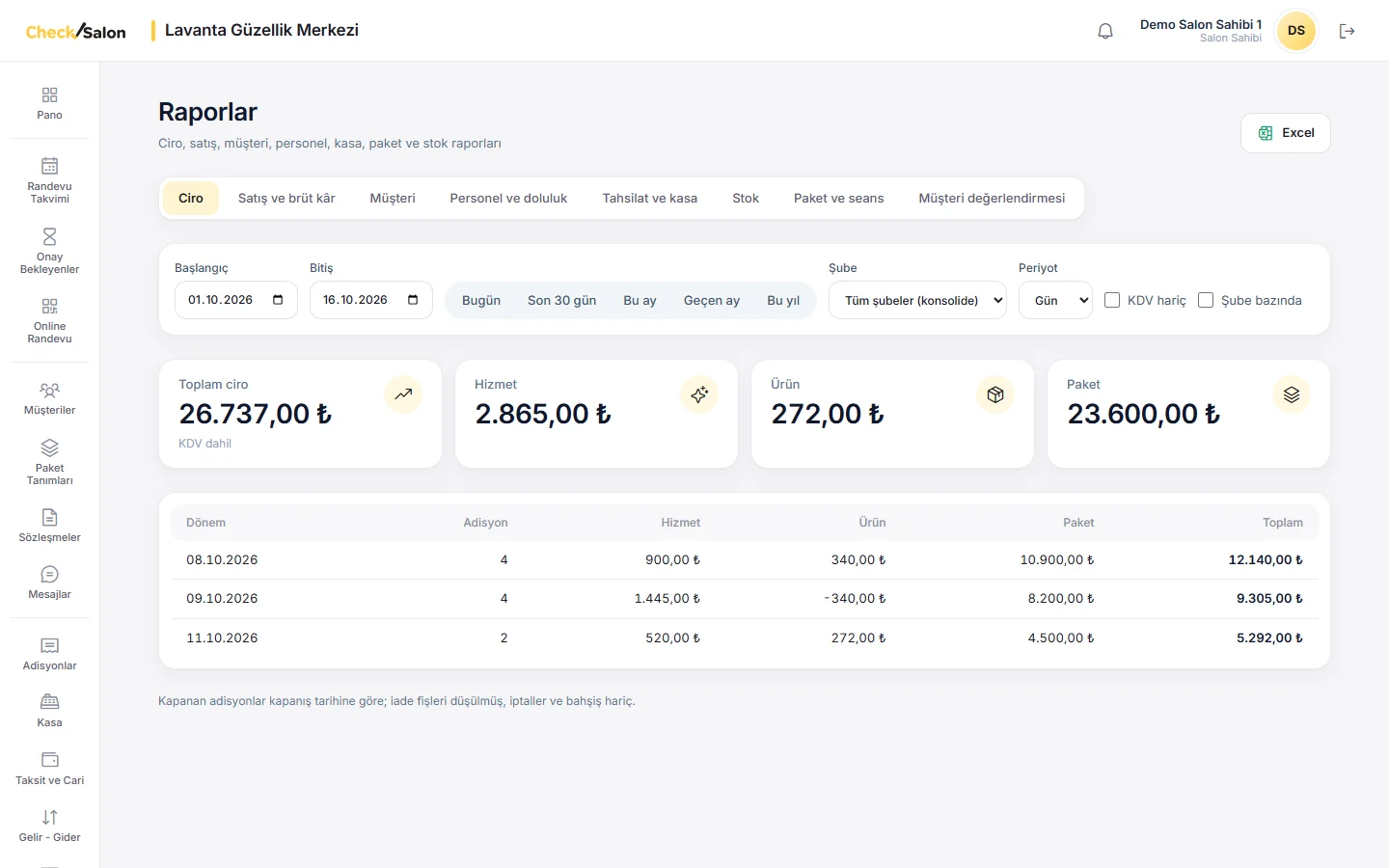Viewport: 1389px width, 868px height.
Task: Go to Online Randevu
Action: (49, 320)
